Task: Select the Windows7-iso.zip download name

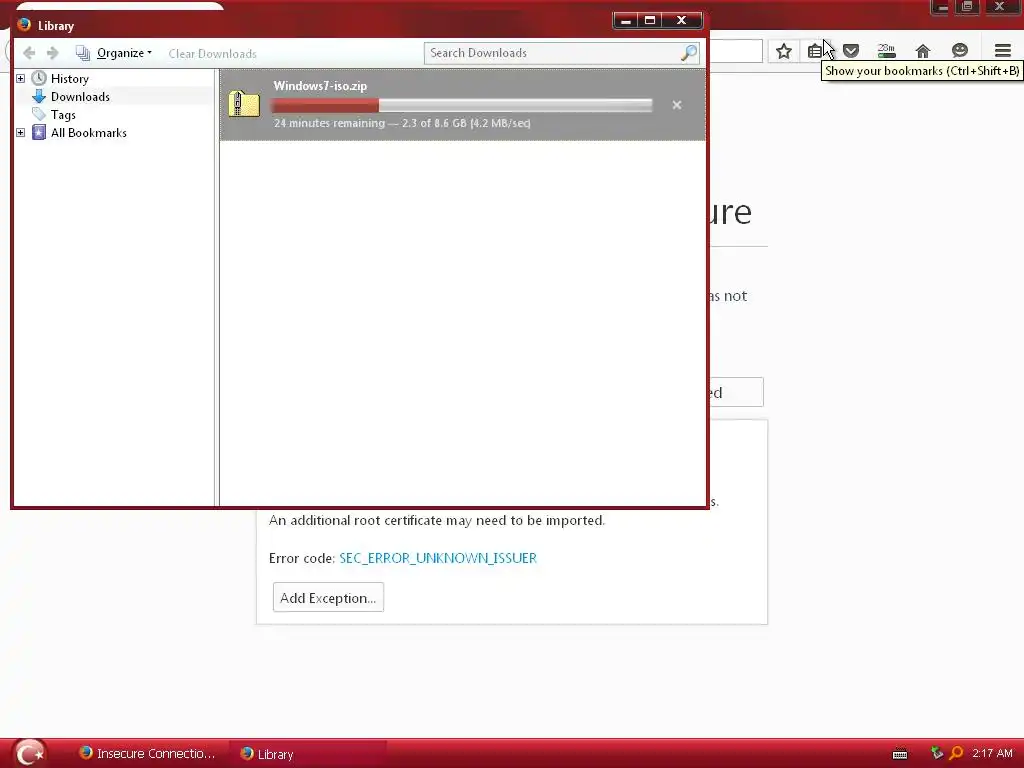Action: point(320,86)
